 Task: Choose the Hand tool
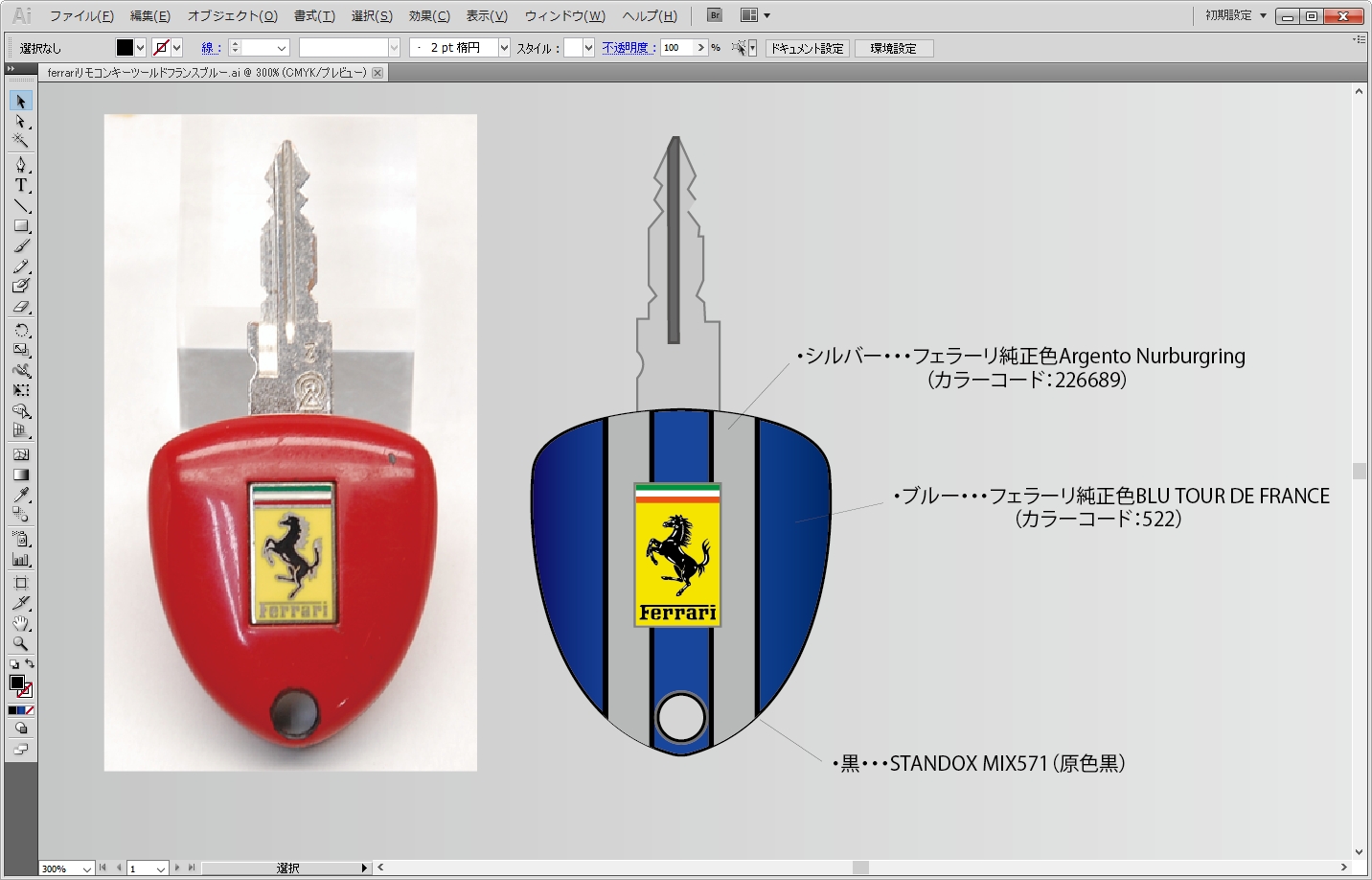coord(20,624)
